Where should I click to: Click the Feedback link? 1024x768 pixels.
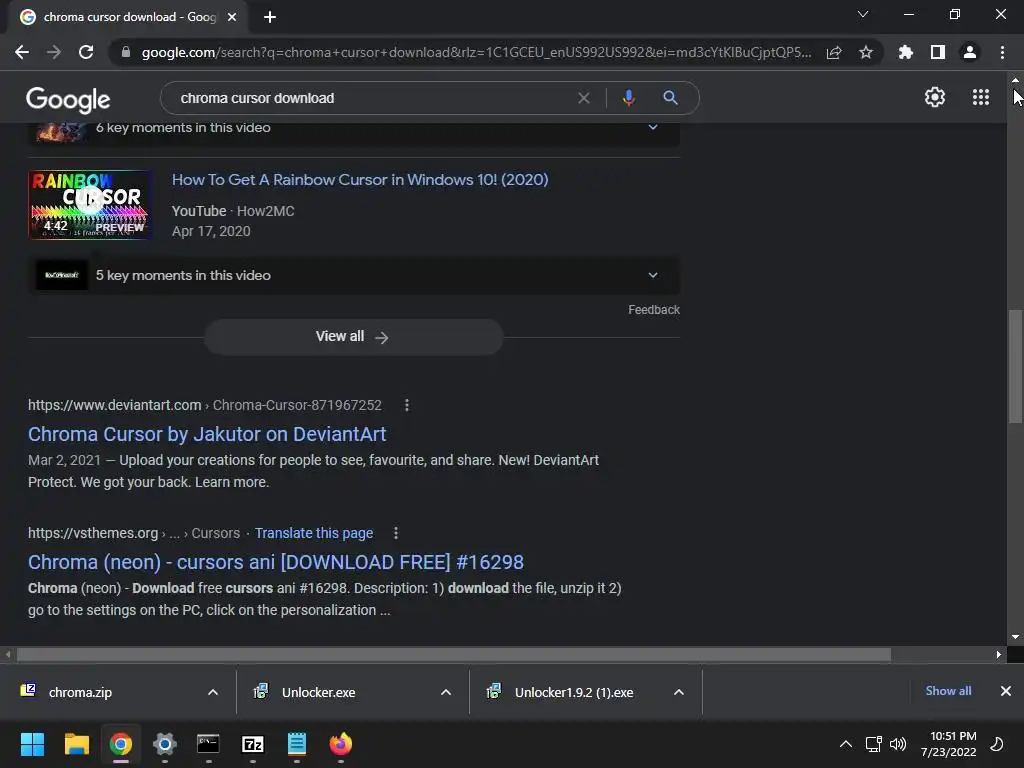654,310
